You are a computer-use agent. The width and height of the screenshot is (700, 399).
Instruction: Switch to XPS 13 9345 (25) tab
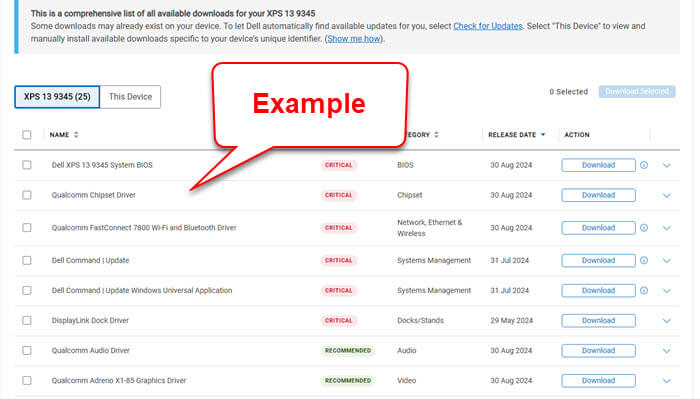point(57,97)
